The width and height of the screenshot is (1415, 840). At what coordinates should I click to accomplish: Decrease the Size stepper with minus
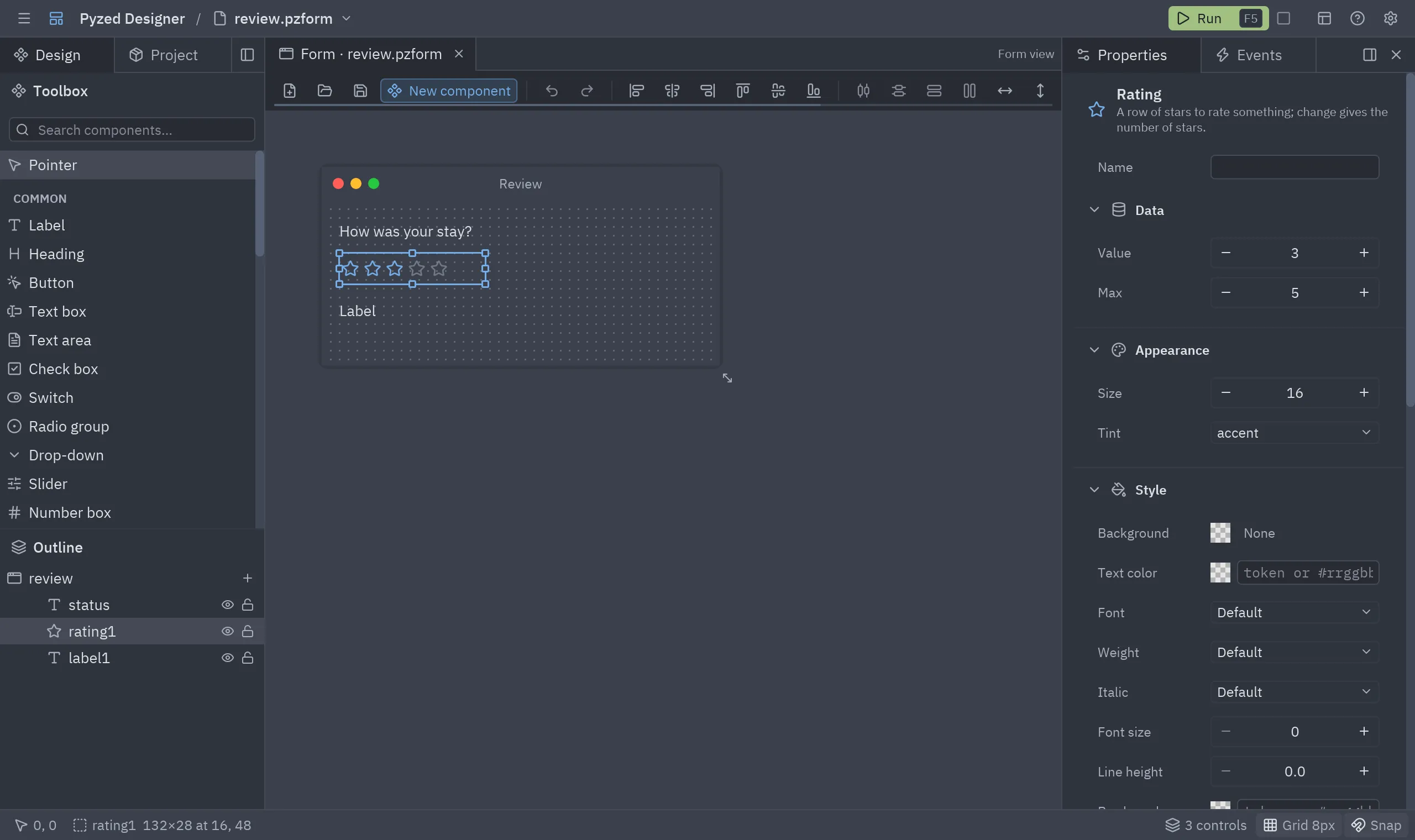[1226, 393]
